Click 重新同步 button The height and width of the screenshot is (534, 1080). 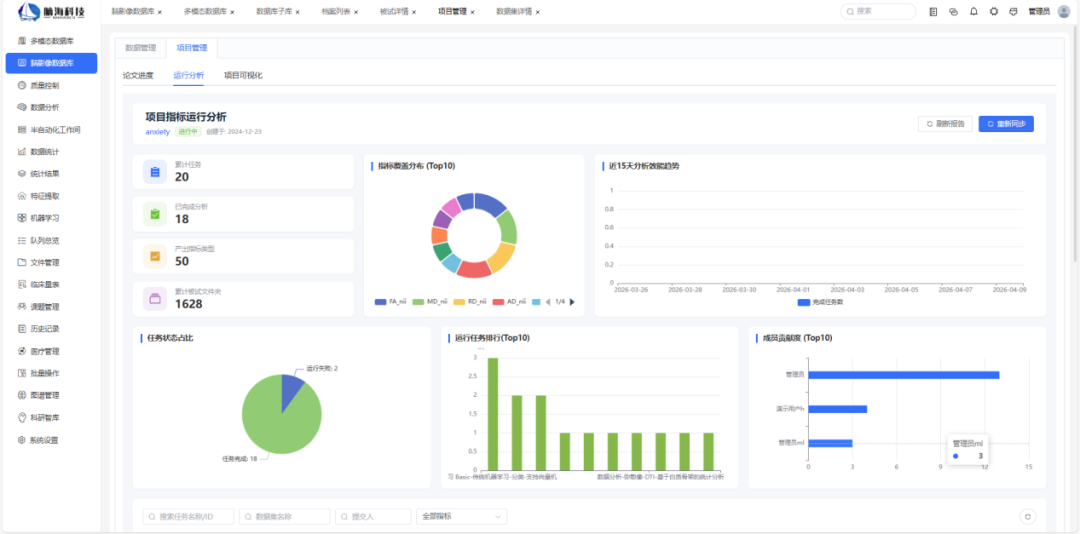tap(1006, 124)
